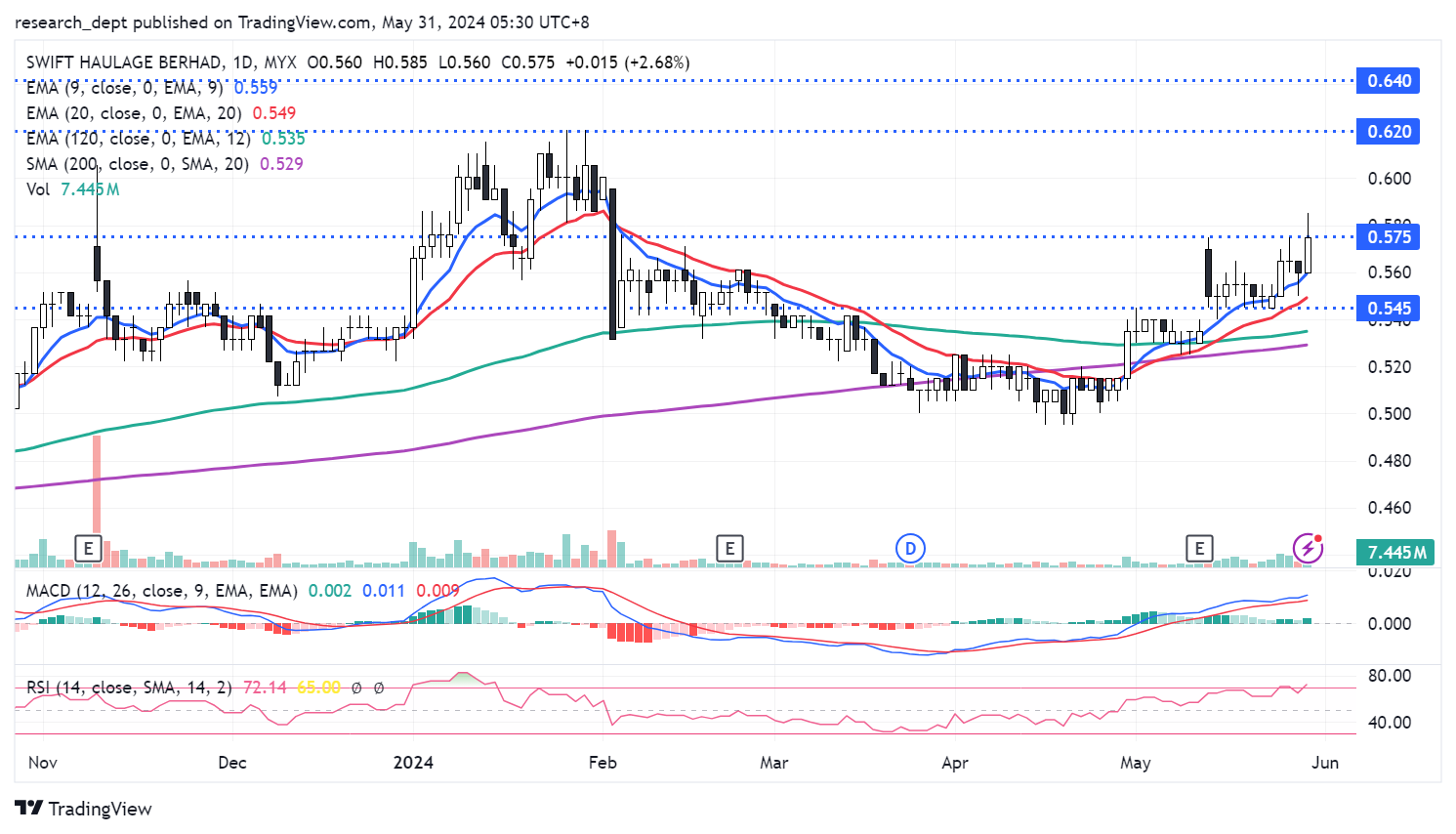
Task: Click the May earnings E marker
Action: coord(1199,549)
